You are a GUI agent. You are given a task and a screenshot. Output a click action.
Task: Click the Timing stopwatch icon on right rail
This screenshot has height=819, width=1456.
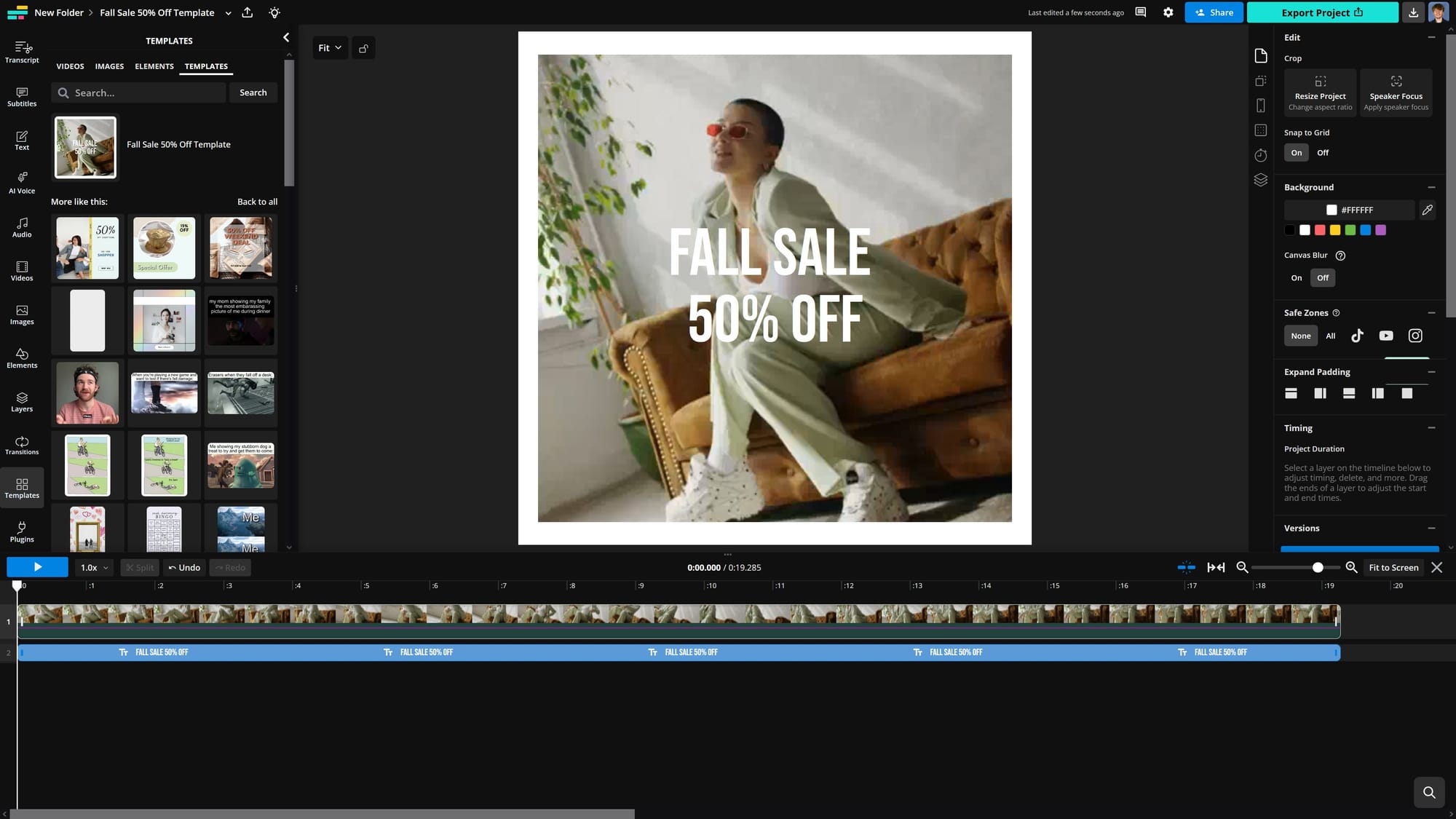(1260, 155)
